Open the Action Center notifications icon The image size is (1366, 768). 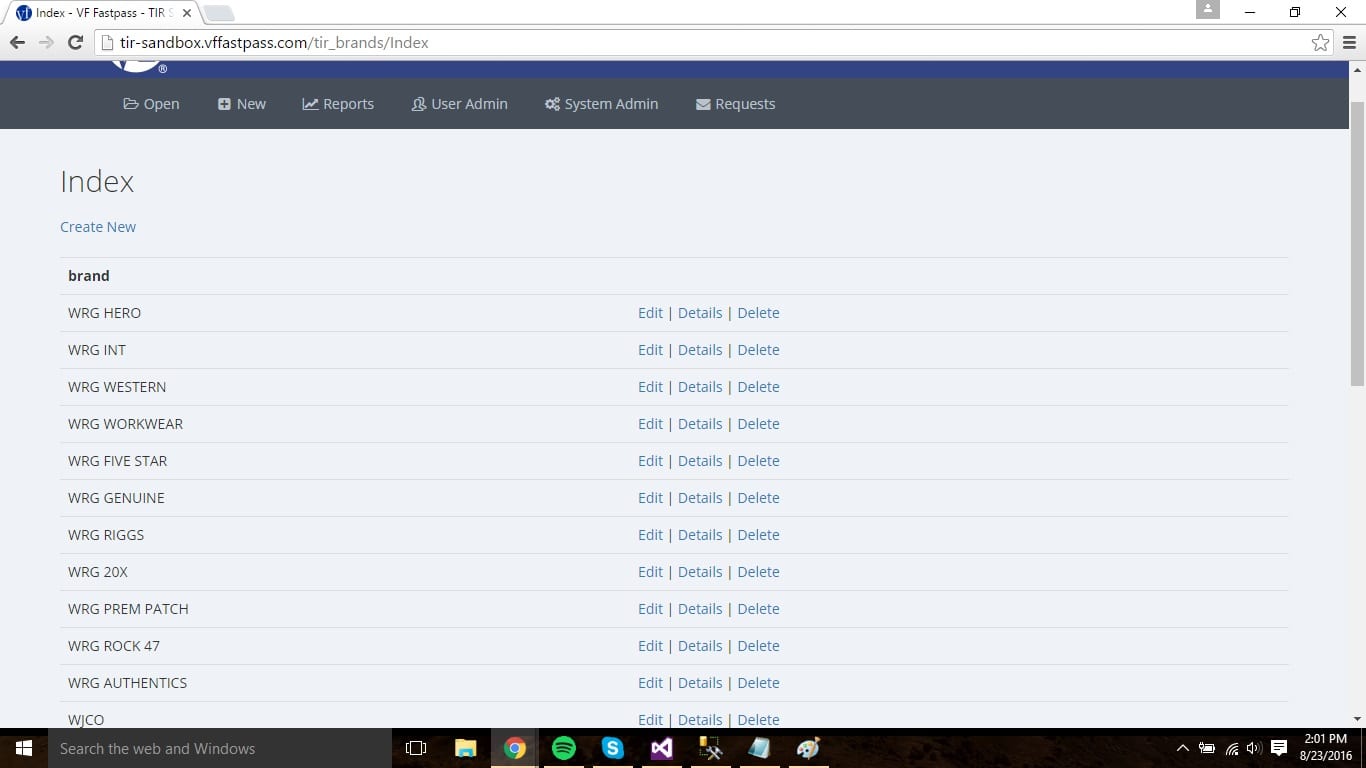coord(1279,748)
